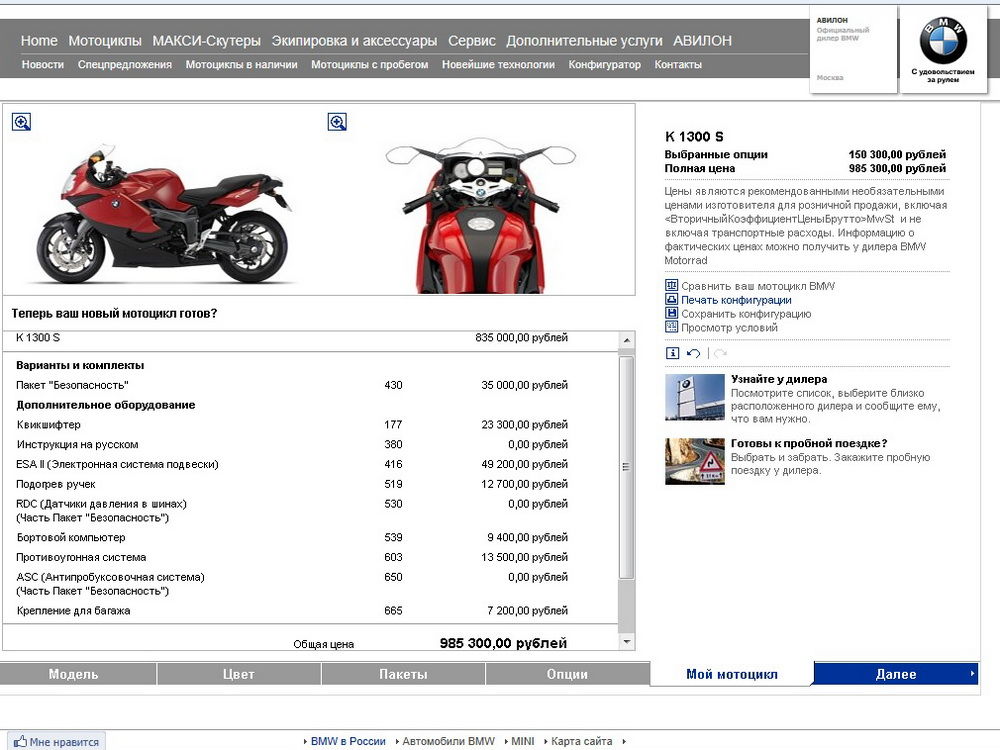Click the save configuration disk icon

click(x=671, y=314)
